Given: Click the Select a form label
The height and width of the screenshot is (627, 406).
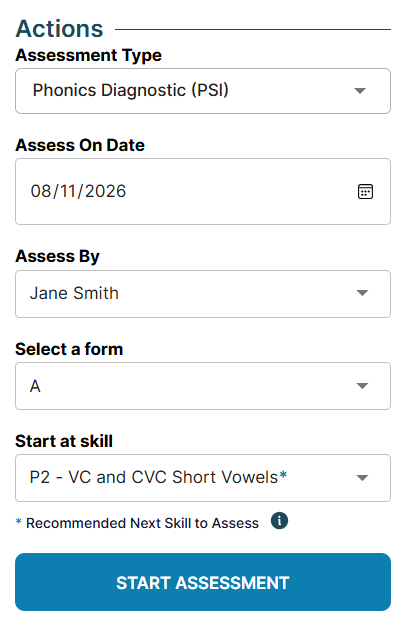Looking at the screenshot, I should point(69,349).
